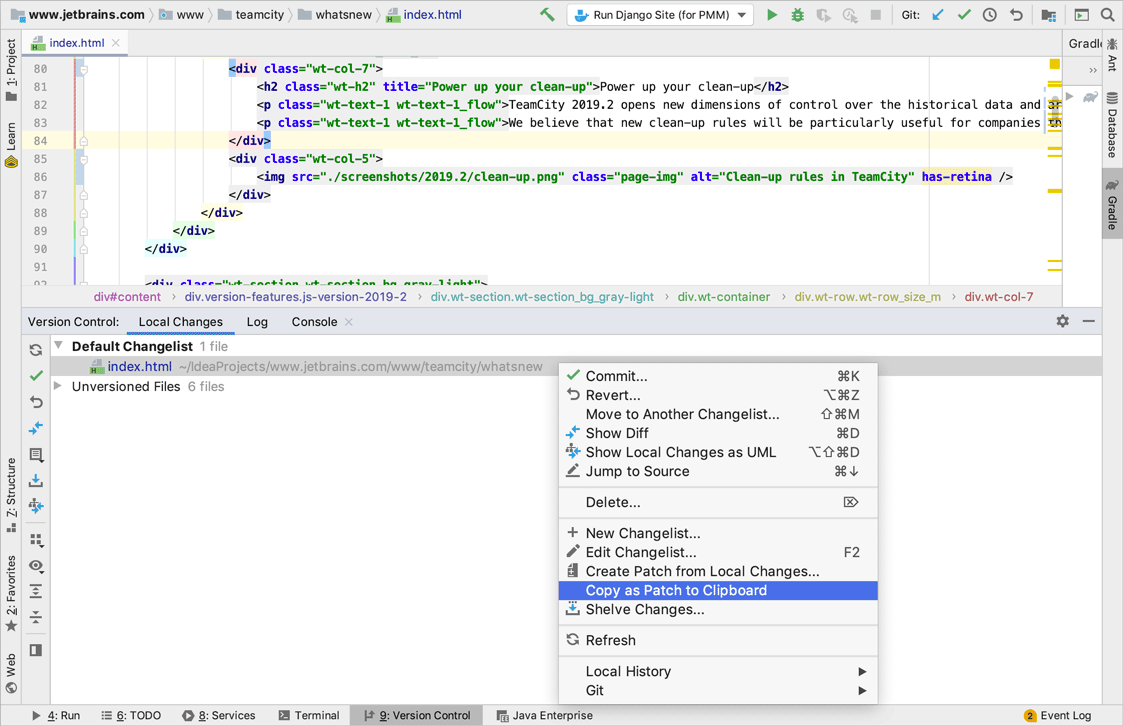The image size is (1123, 726).
Task: Expand the Unversioned Files node
Action: pyautogui.click(x=59, y=386)
